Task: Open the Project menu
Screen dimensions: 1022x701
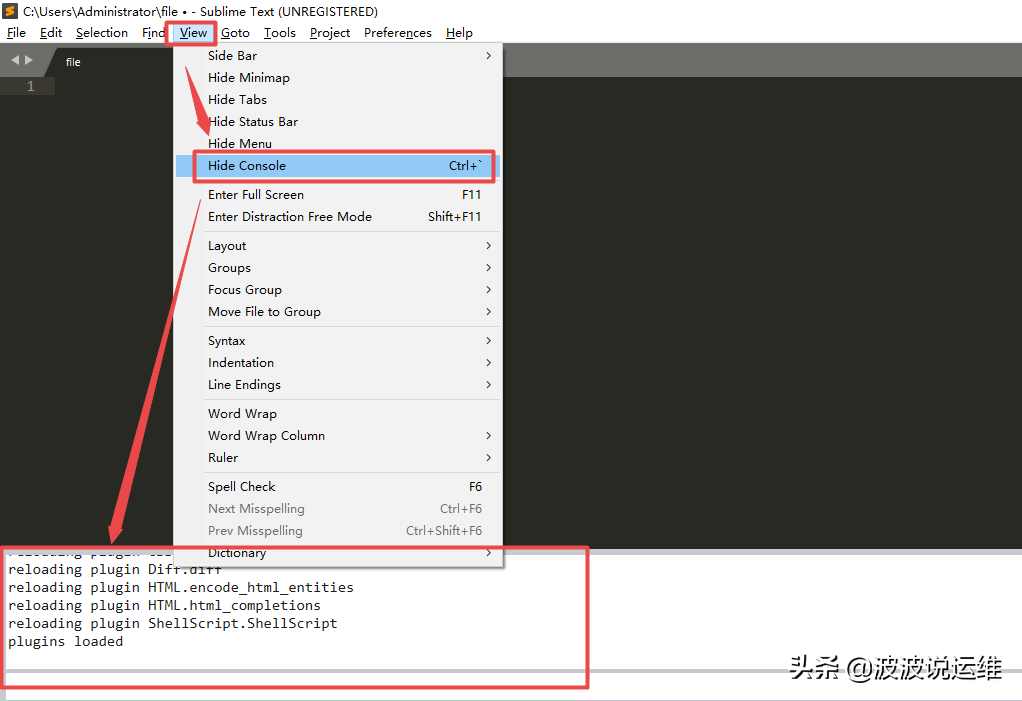Action: pyautogui.click(x=330, y=33)
